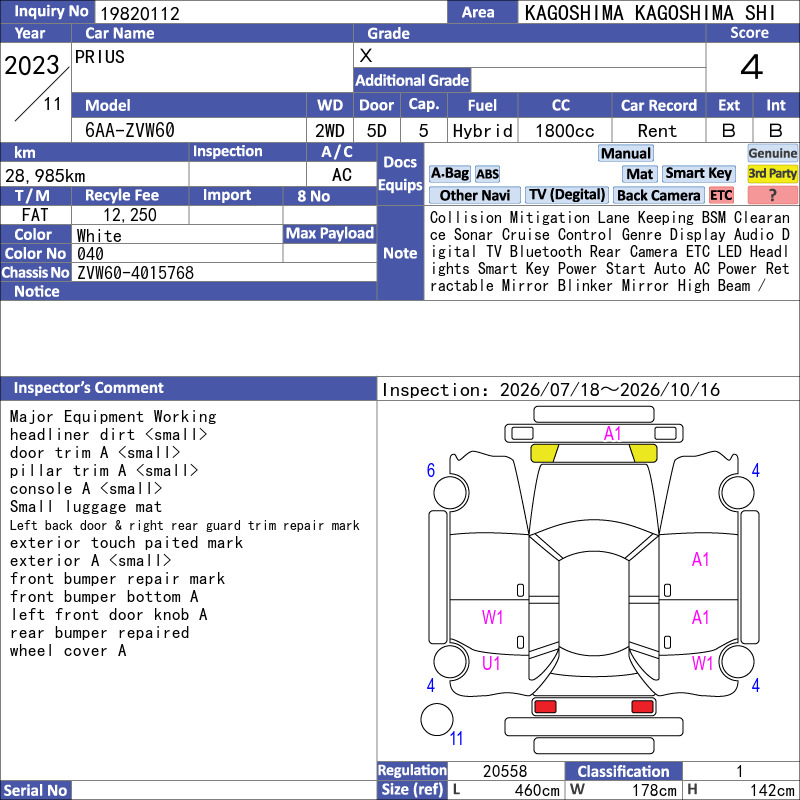
Task: Click the AC air-conditioning value
Action: coord(341,175)
